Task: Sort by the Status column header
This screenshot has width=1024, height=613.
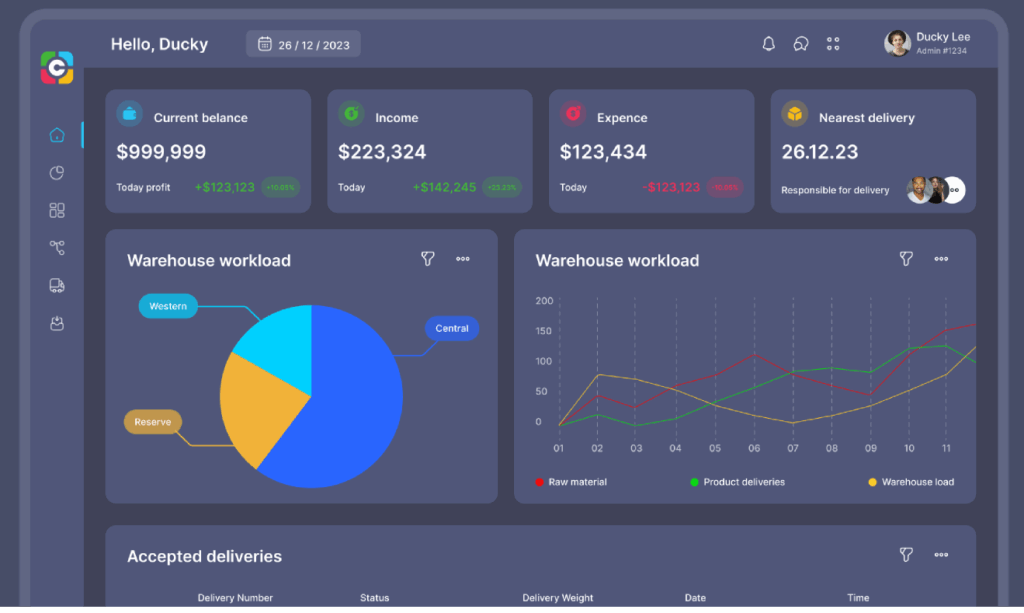Action: (374, 598)
